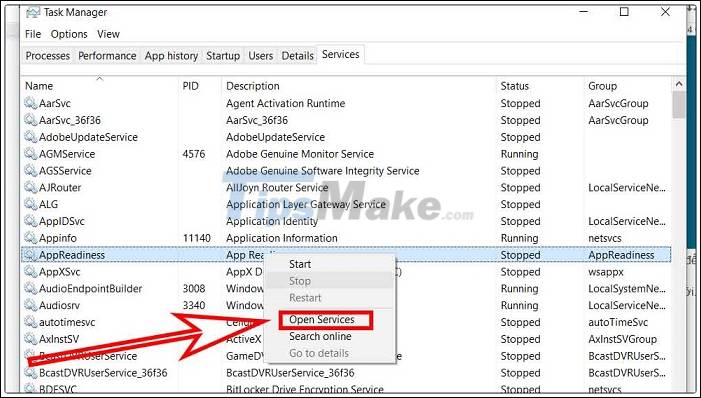Click the Application Layer Gateway Service description
The height and width of the screenshot is (398, 701).
[306, 204]
